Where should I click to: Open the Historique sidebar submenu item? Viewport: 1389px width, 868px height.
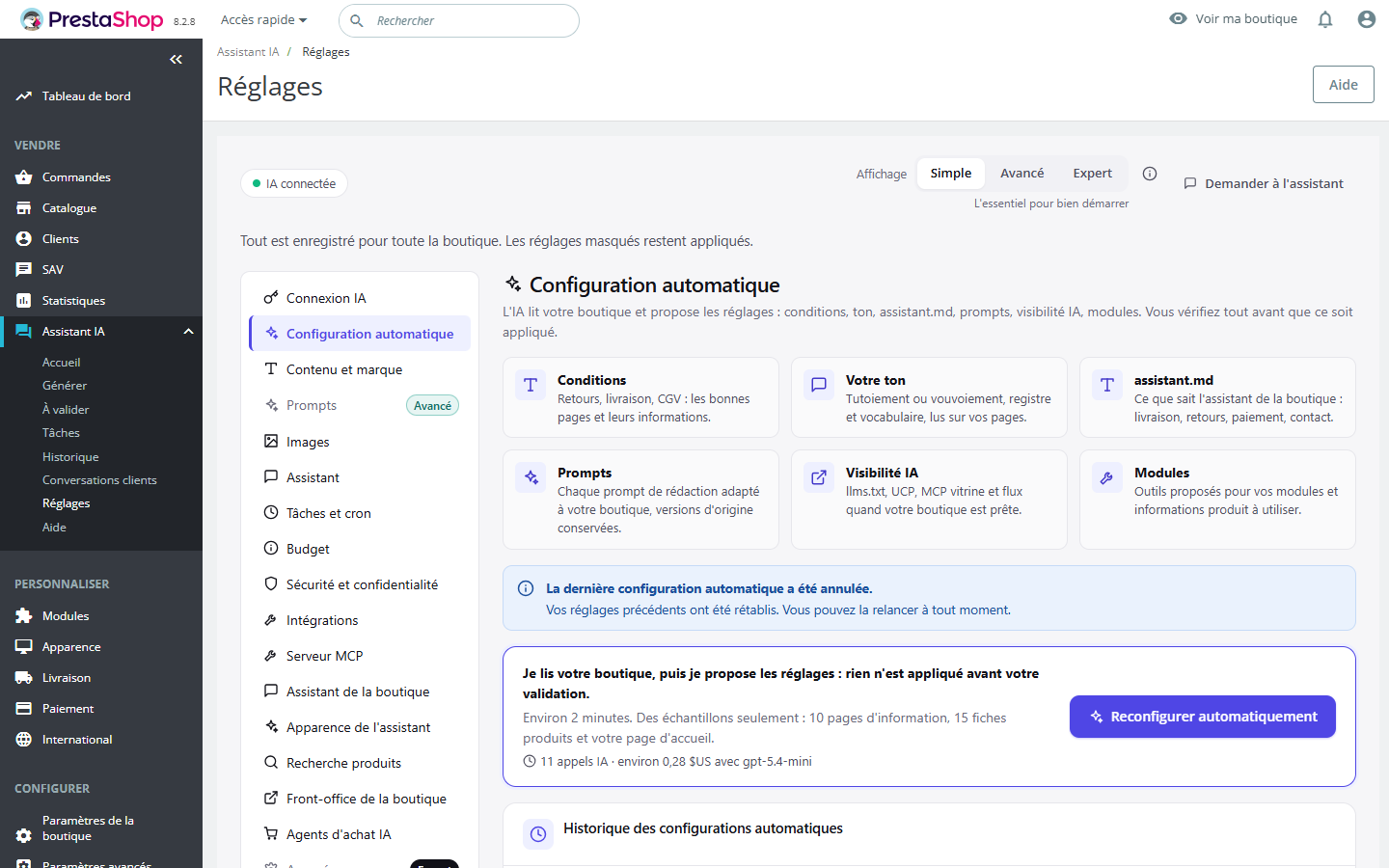[70, 457]
